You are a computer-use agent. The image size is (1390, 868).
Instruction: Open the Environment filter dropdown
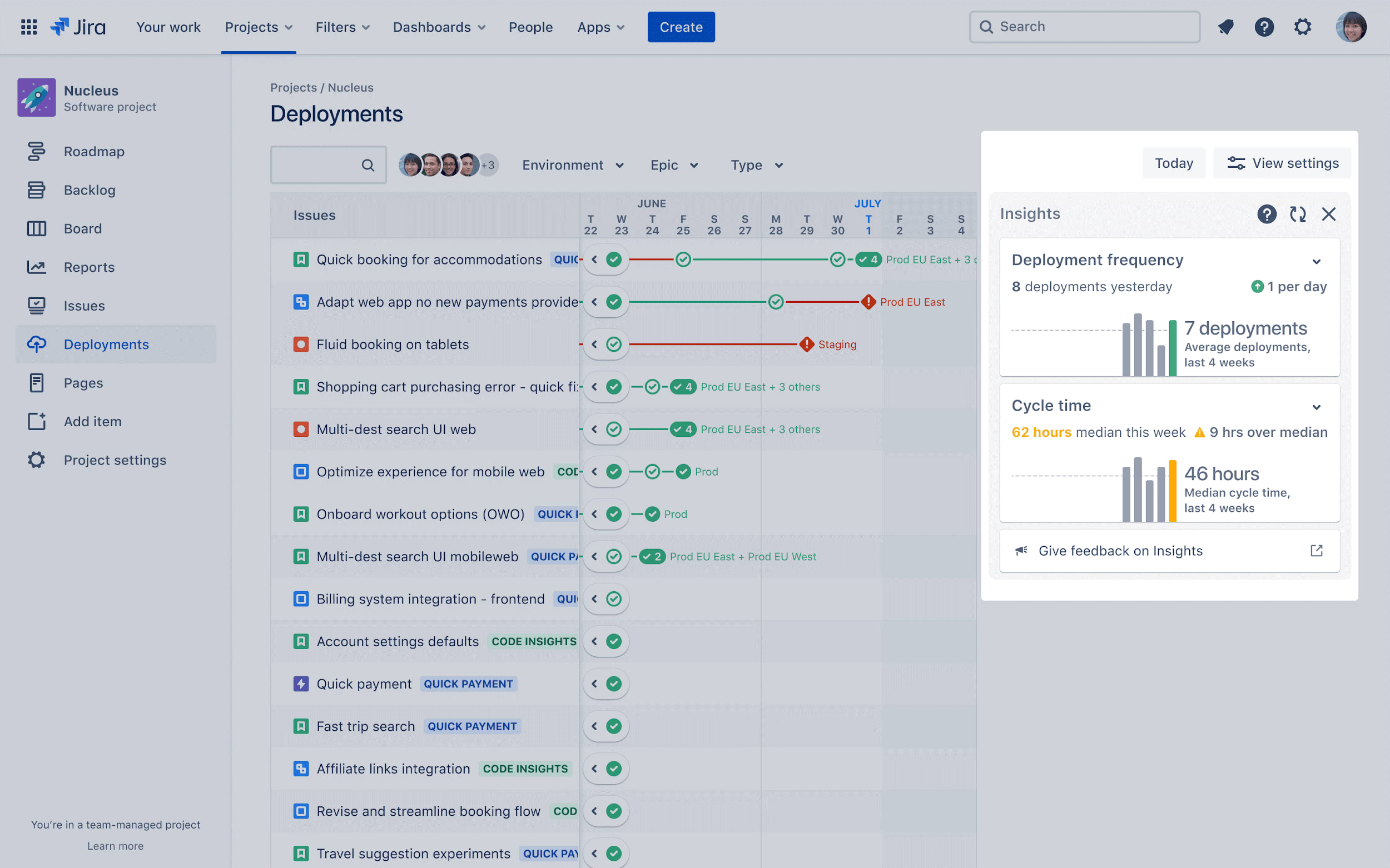573,166
